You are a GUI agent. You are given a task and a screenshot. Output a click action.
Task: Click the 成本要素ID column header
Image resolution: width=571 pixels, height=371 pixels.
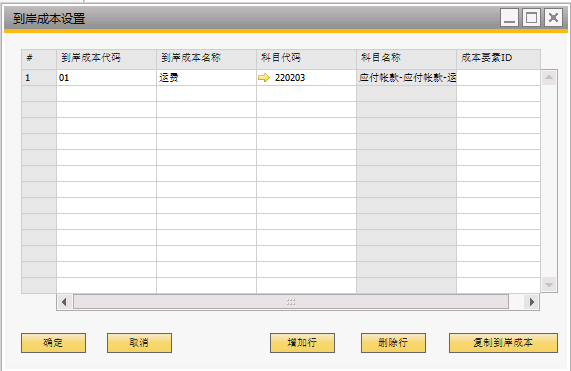click(499, 59)
